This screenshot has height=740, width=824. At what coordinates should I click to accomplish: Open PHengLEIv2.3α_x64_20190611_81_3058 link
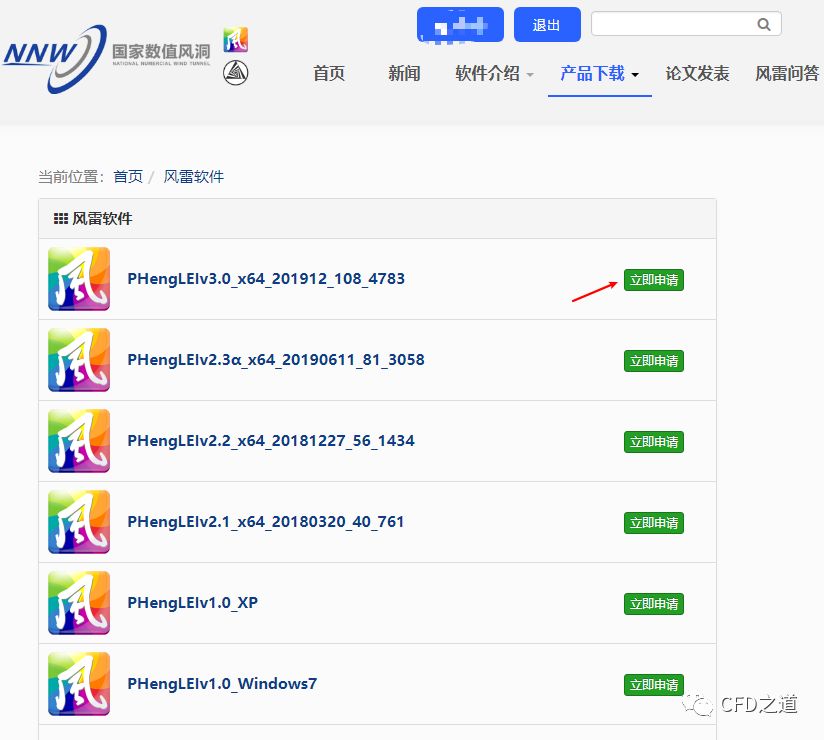(x=276, y=359)
